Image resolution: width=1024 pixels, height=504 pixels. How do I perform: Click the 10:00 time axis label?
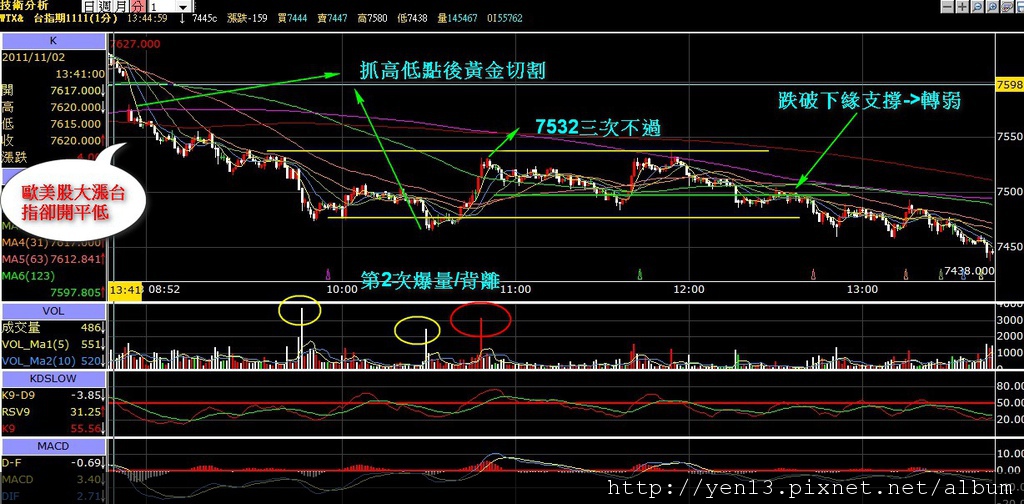[342, 289]
